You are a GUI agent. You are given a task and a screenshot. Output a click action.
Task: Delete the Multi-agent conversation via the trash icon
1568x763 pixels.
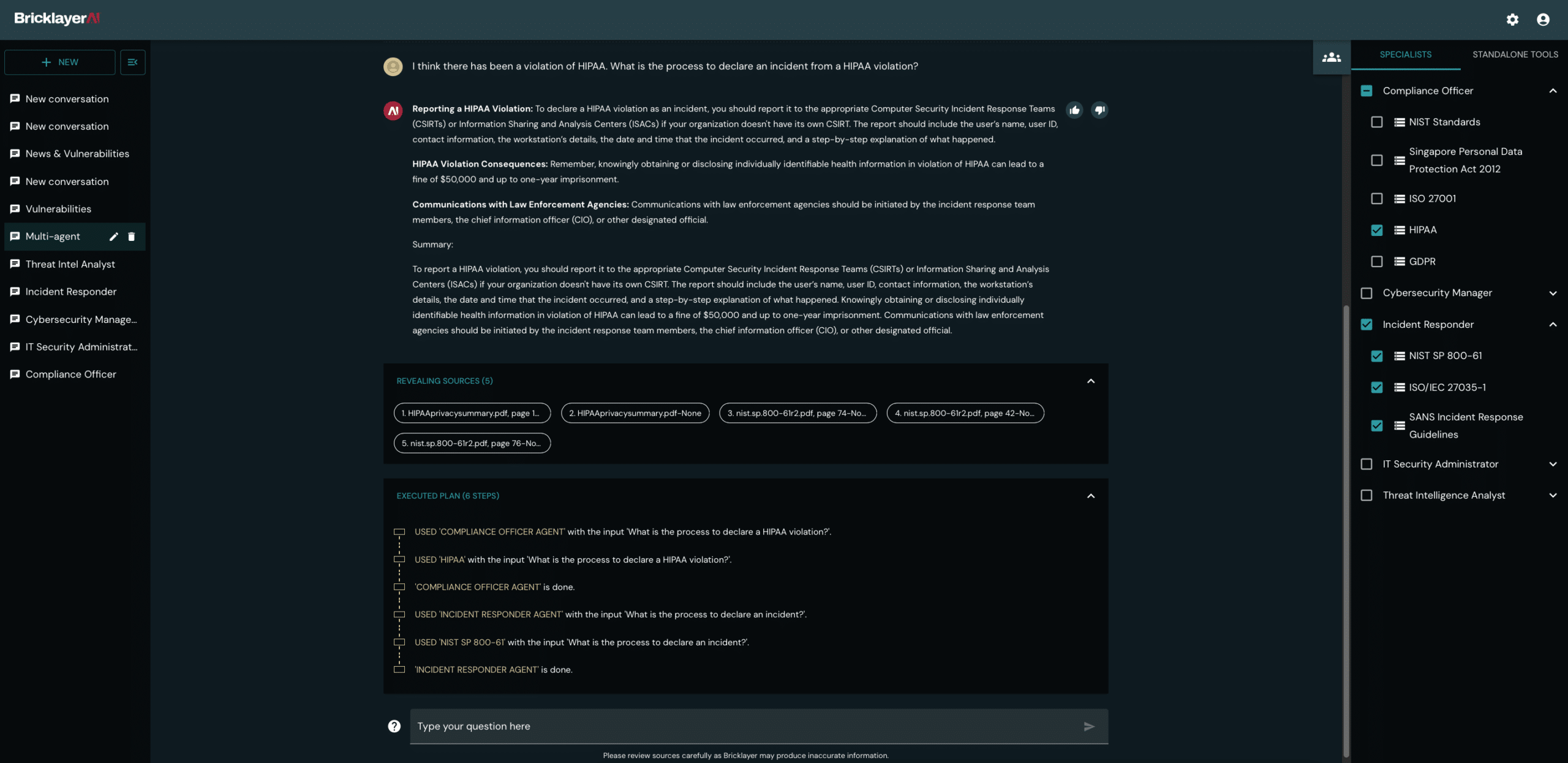tap(132, 237)
